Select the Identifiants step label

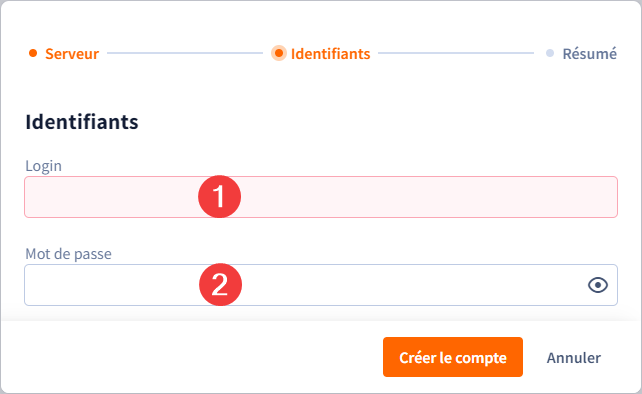pos(330,54)
